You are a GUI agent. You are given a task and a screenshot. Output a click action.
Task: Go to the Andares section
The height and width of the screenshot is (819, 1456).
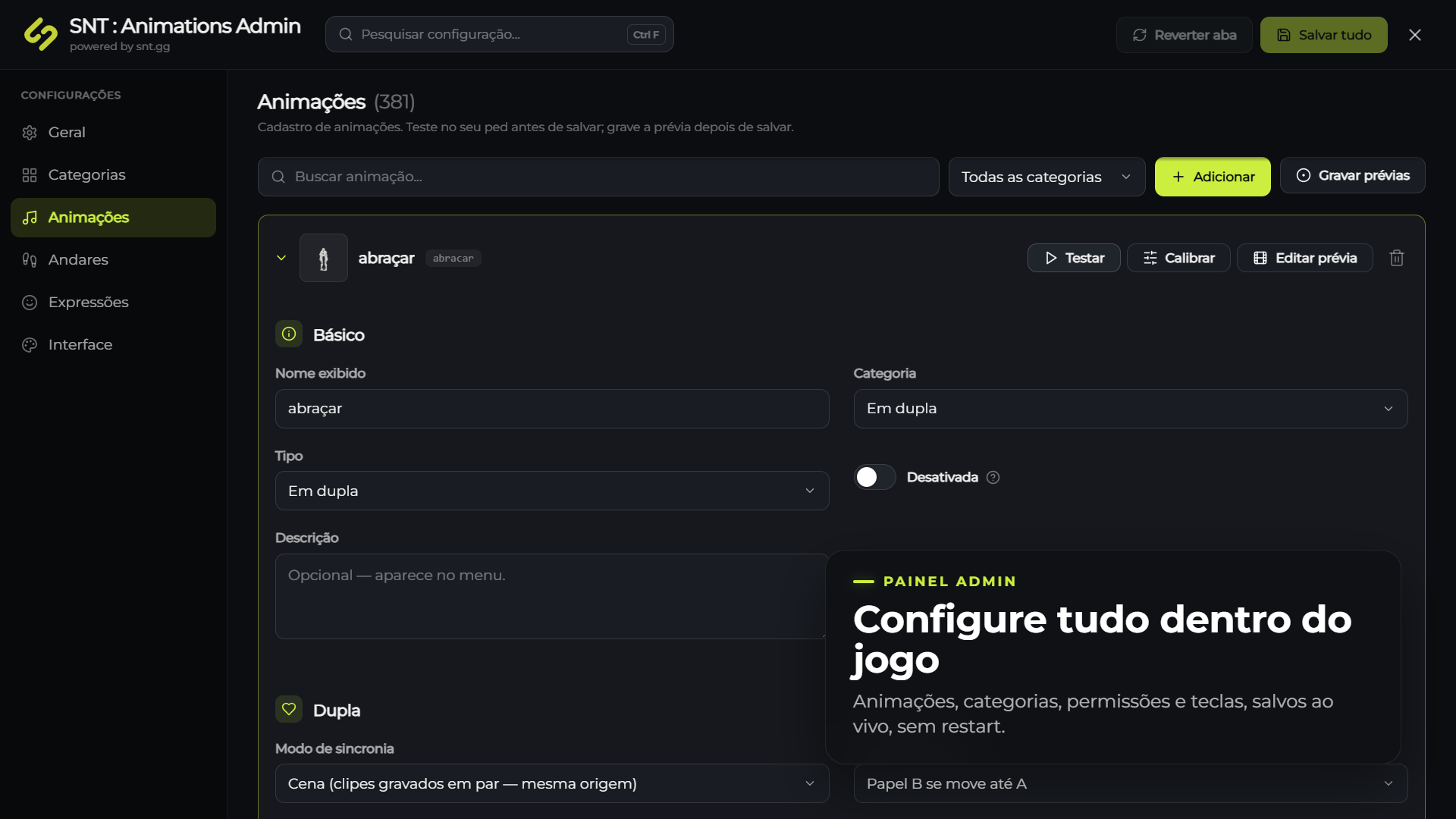pos(113,260)
